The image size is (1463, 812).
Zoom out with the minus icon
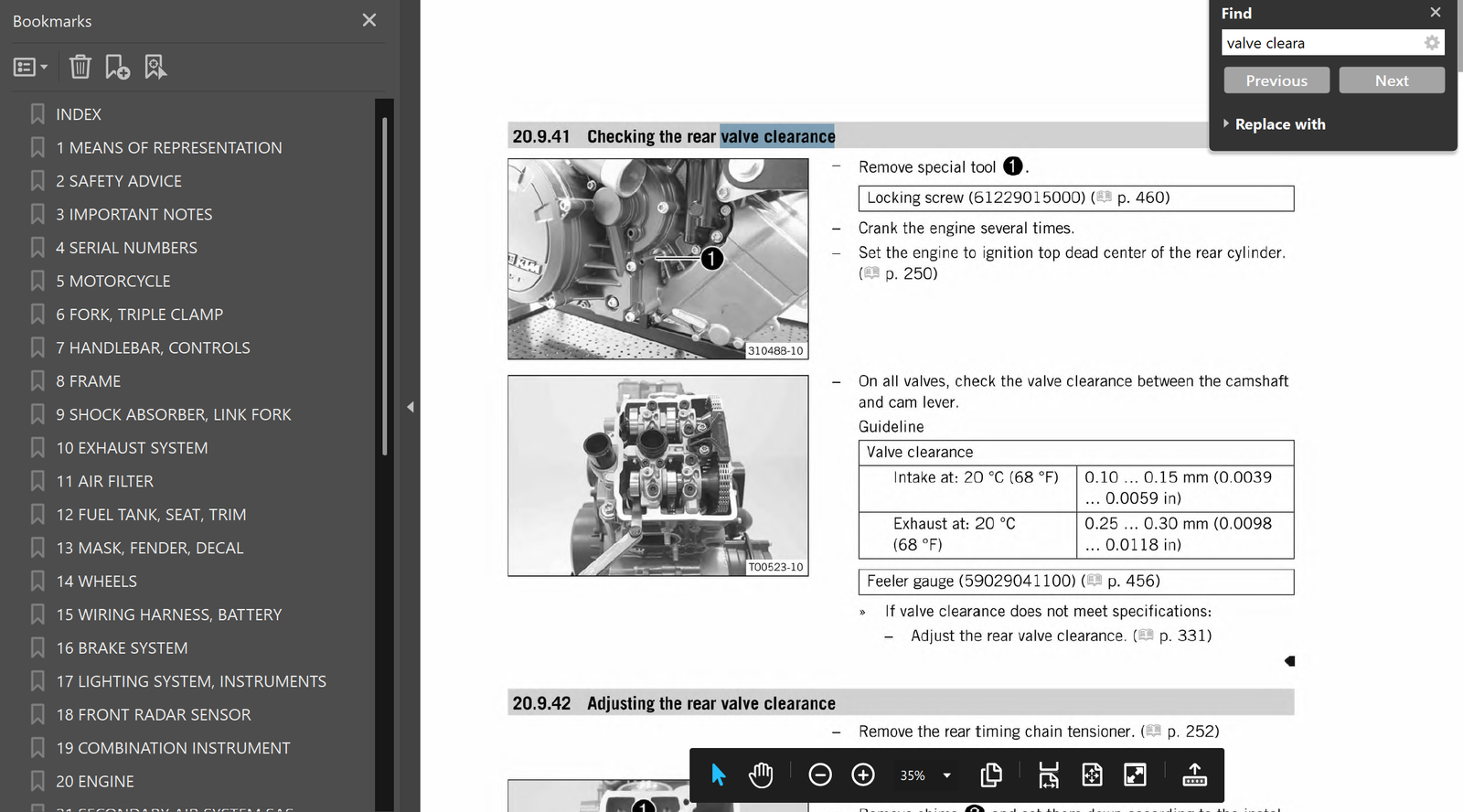tap(820, 775)
